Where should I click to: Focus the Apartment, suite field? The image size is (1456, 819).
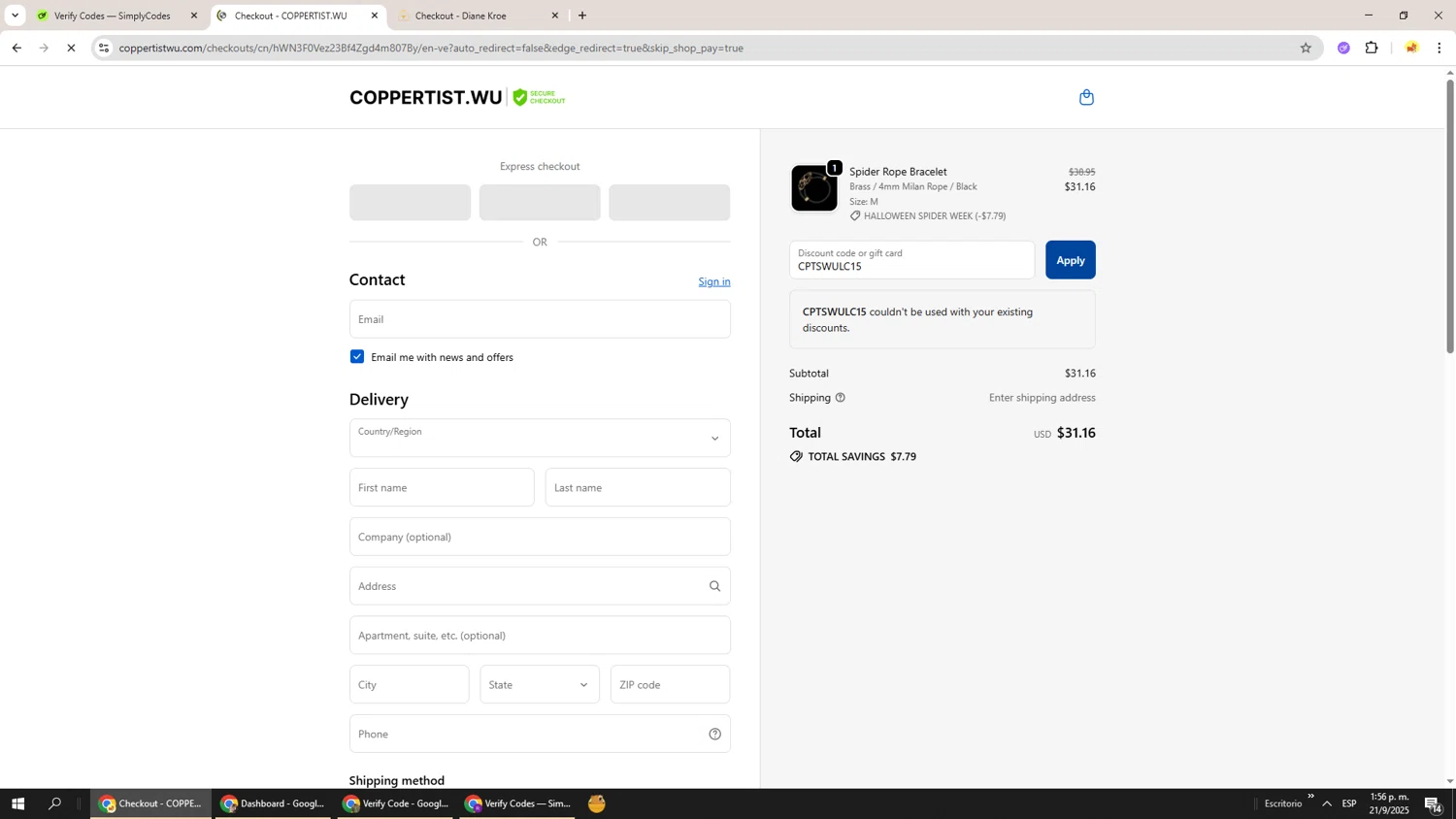(x=540, y=636)
